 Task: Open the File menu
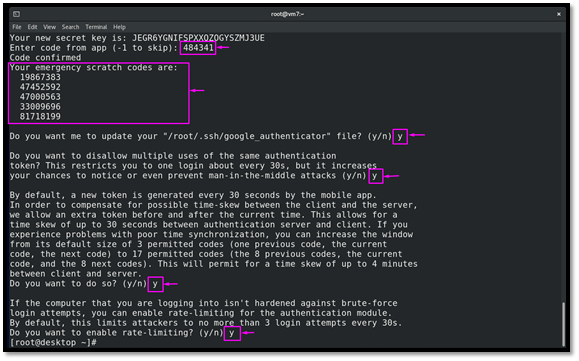click(x=17, y=27)
